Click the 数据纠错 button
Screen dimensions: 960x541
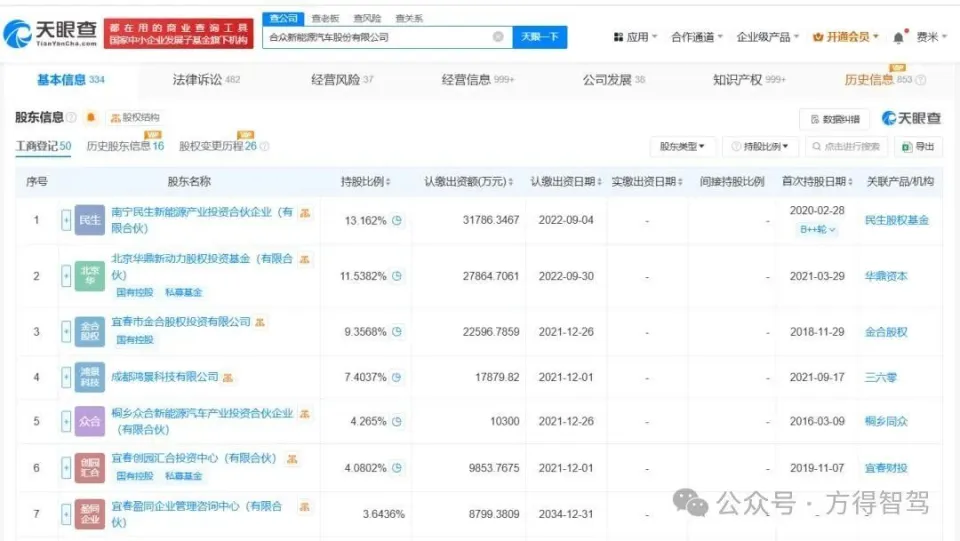(x=835, y=119)
